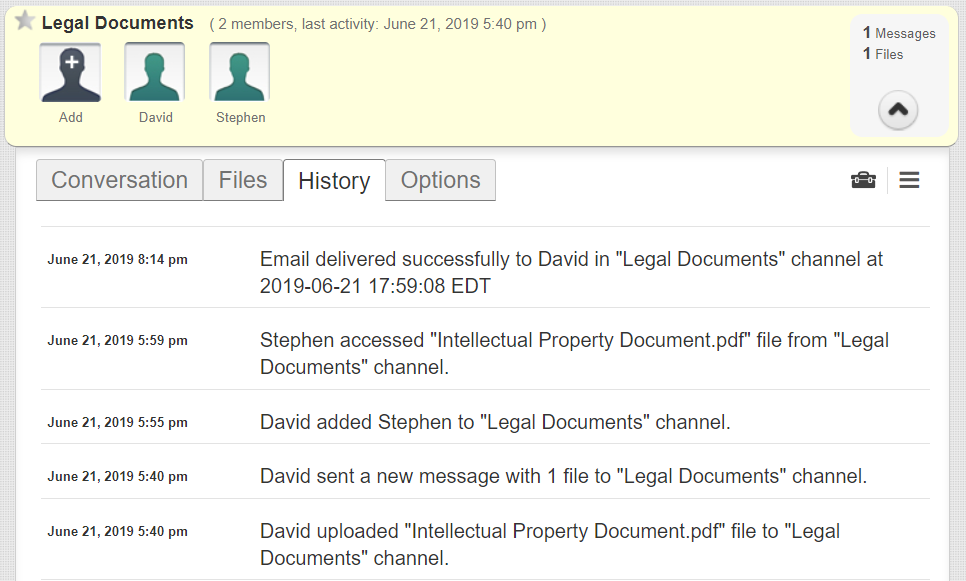966x581 pixels.
Task: Open the hamburger menu icon
Action: [x=909, y=180]
